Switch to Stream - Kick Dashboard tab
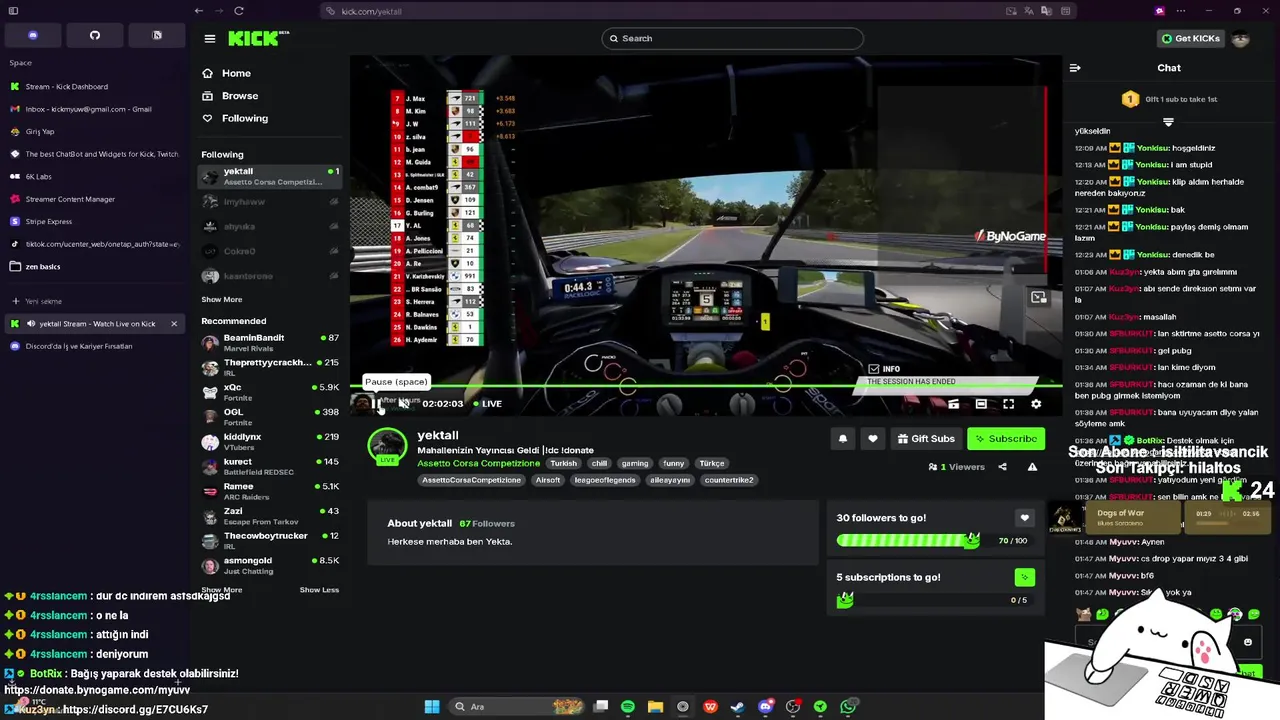The height and width of the screenshot is (720, 1280). click(95, 87)
